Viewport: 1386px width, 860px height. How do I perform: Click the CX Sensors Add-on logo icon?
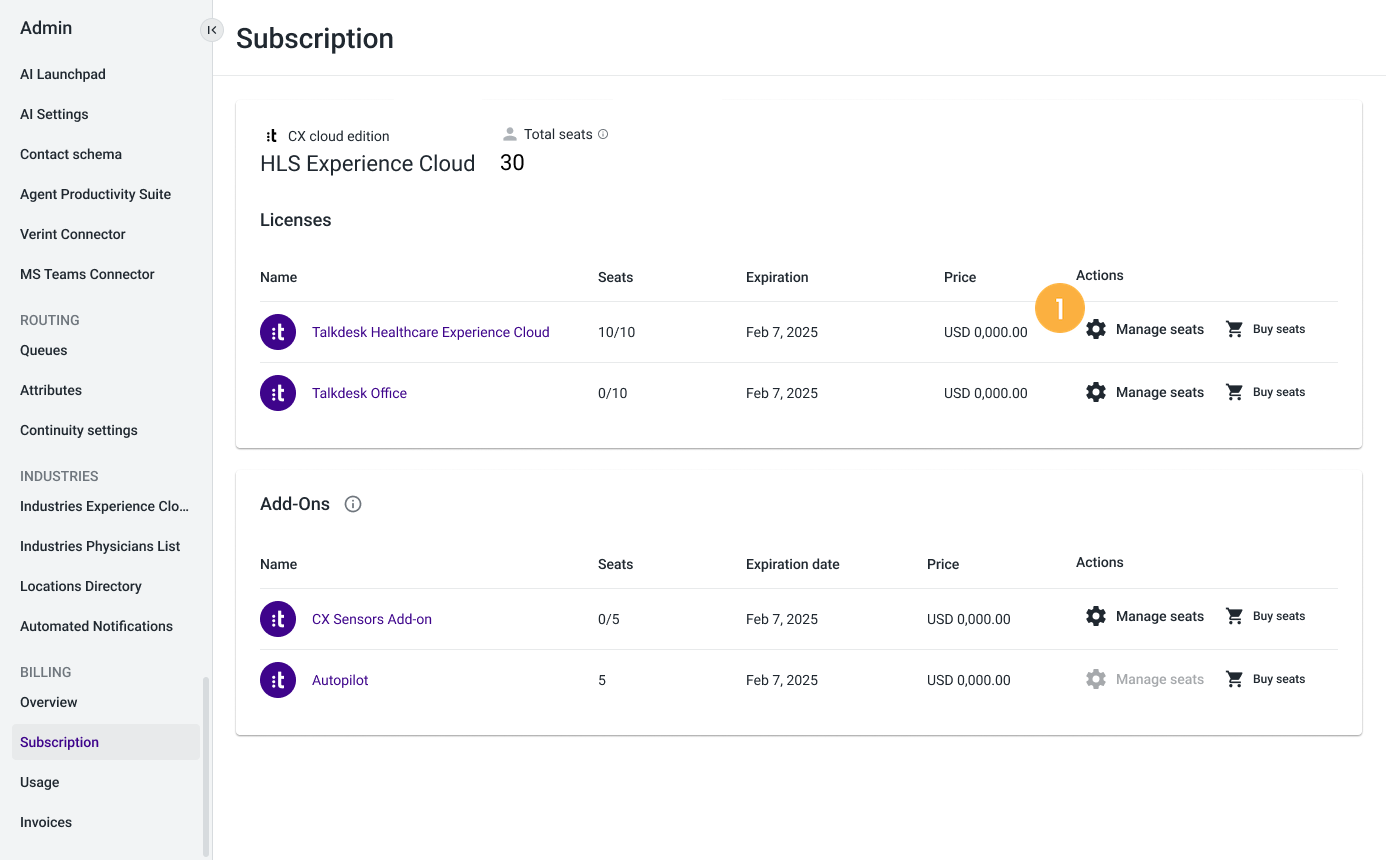tap(278, 619)
